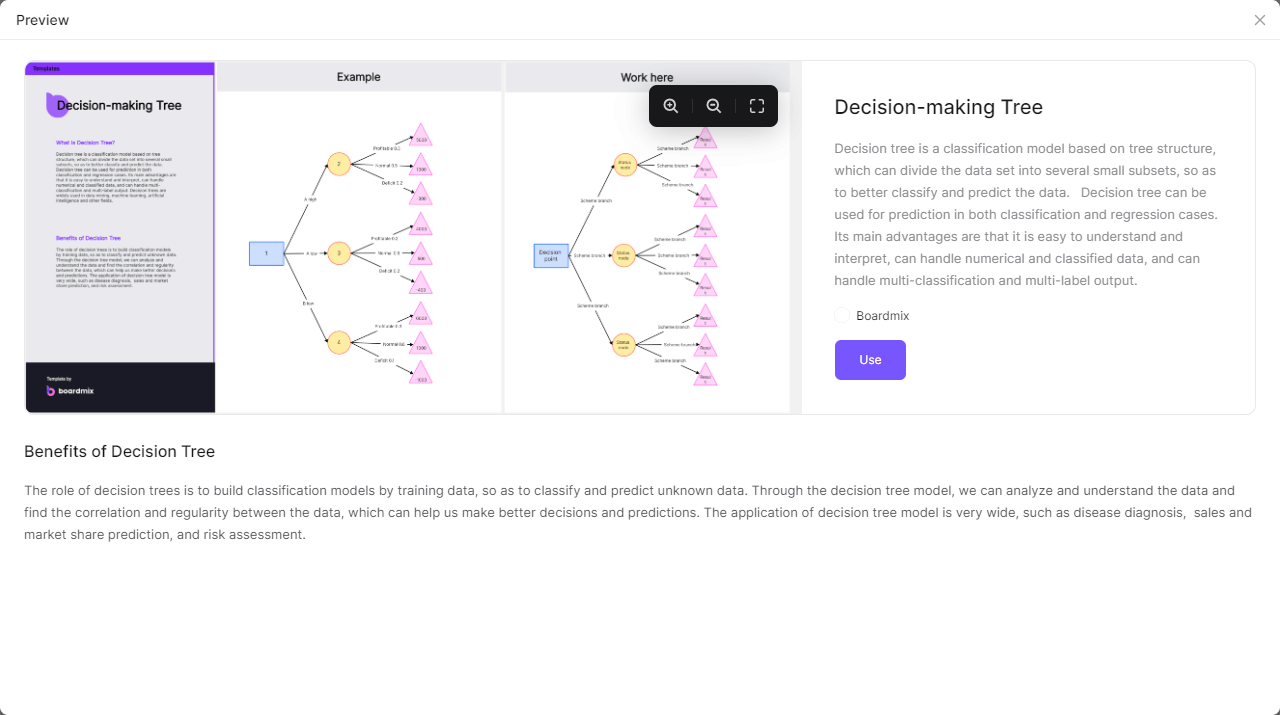1280x715 pixels.
Task: Click the blue Decision point rectangle
Action: click(551, 256)
